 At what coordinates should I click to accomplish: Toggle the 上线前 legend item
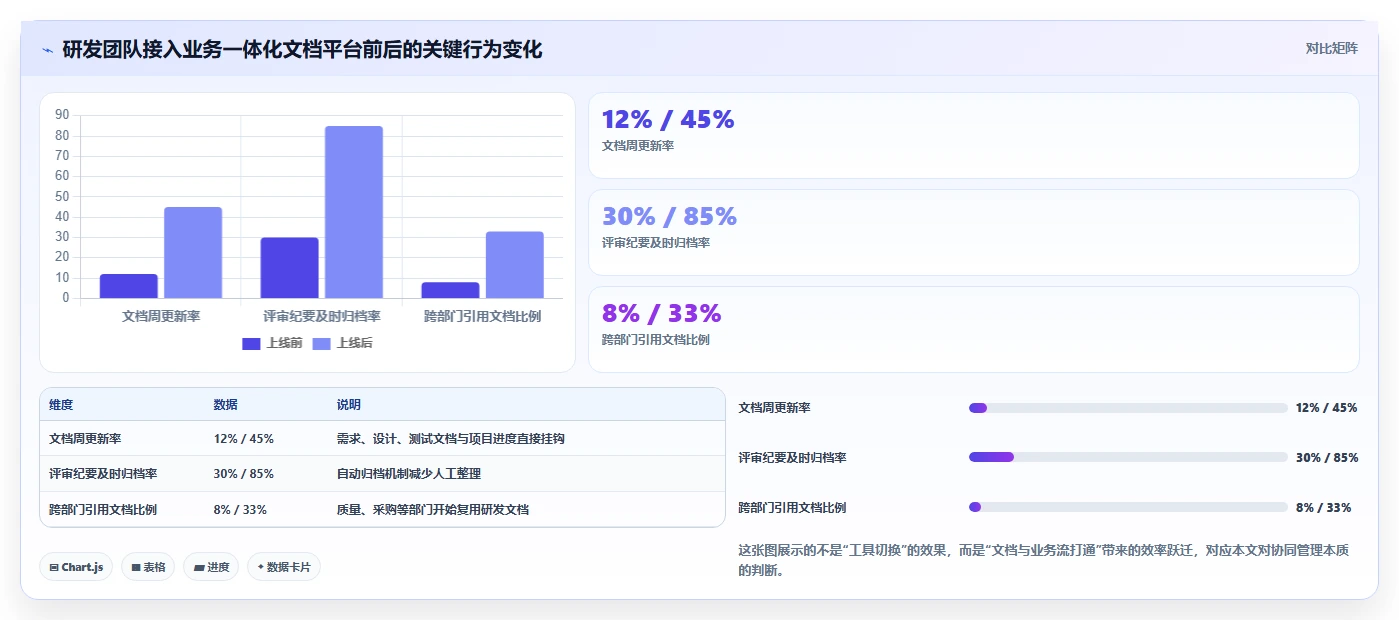coord(272,343)
